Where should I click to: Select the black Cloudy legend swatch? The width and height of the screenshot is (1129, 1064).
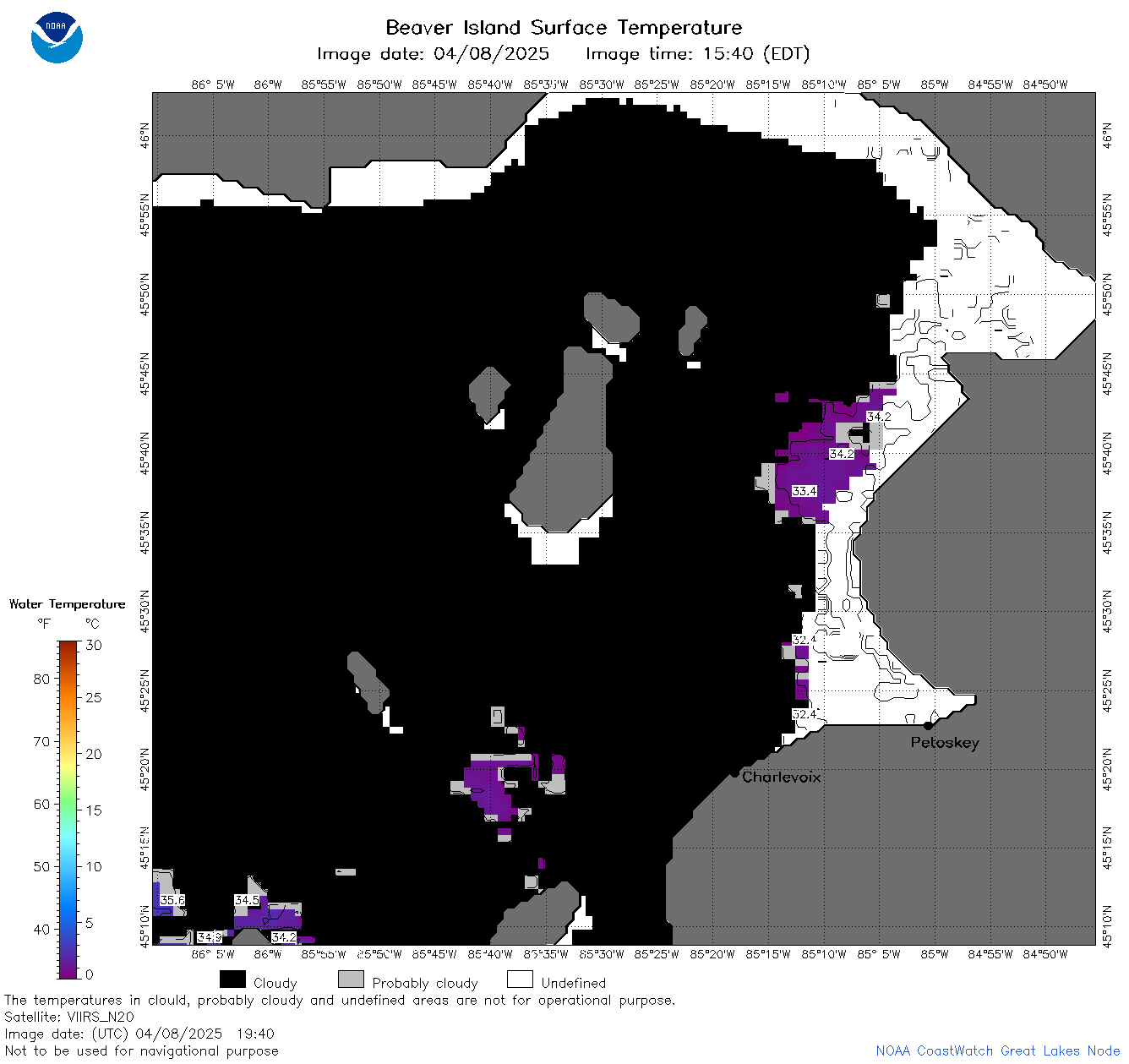pos(232,979)
